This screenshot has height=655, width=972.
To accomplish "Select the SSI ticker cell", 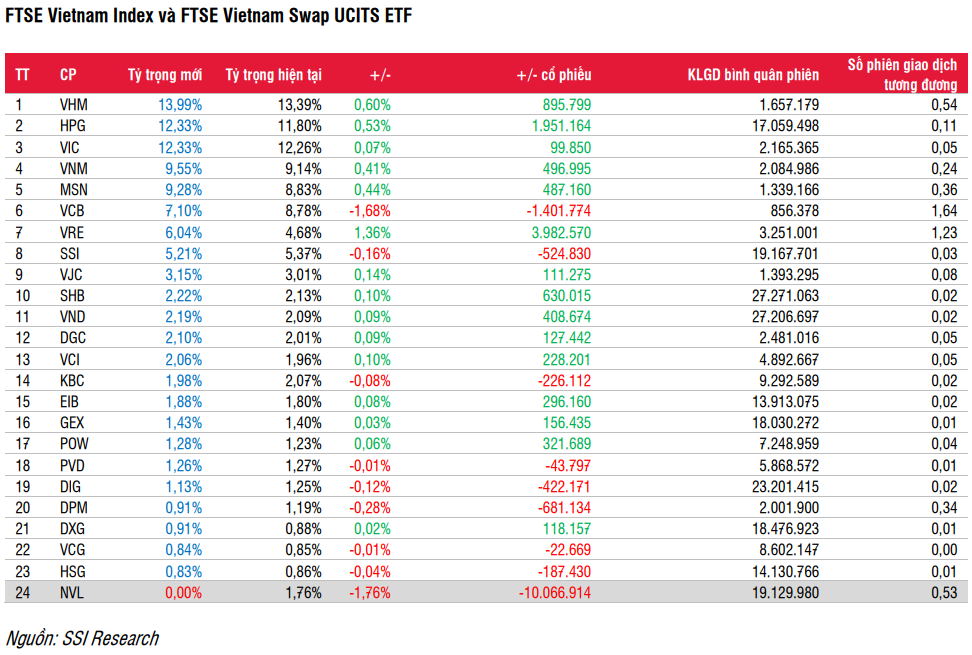I will (x=70, y=252).
